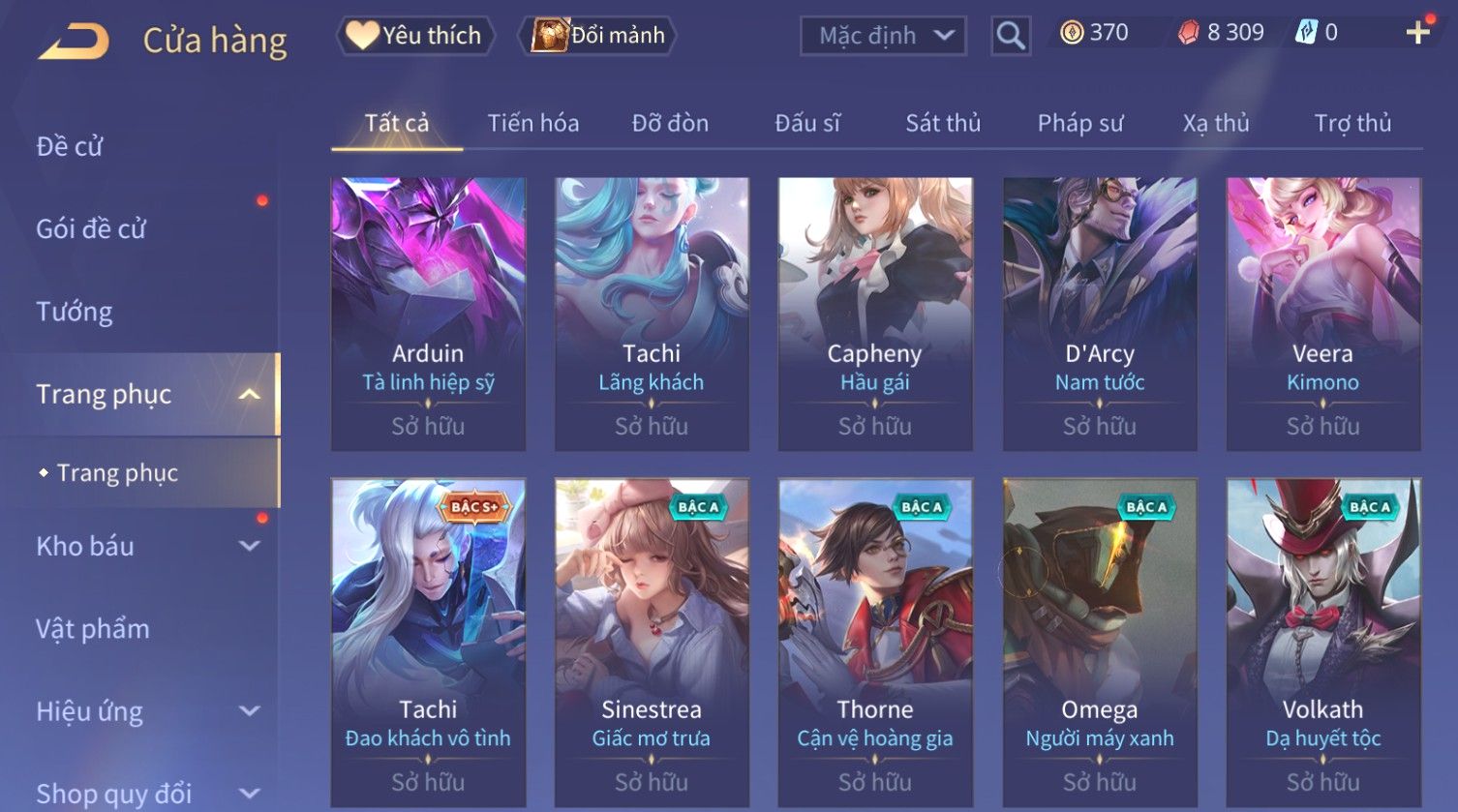Click the gold coin currency icon

pyautogui.click(x=1072, y=34)
